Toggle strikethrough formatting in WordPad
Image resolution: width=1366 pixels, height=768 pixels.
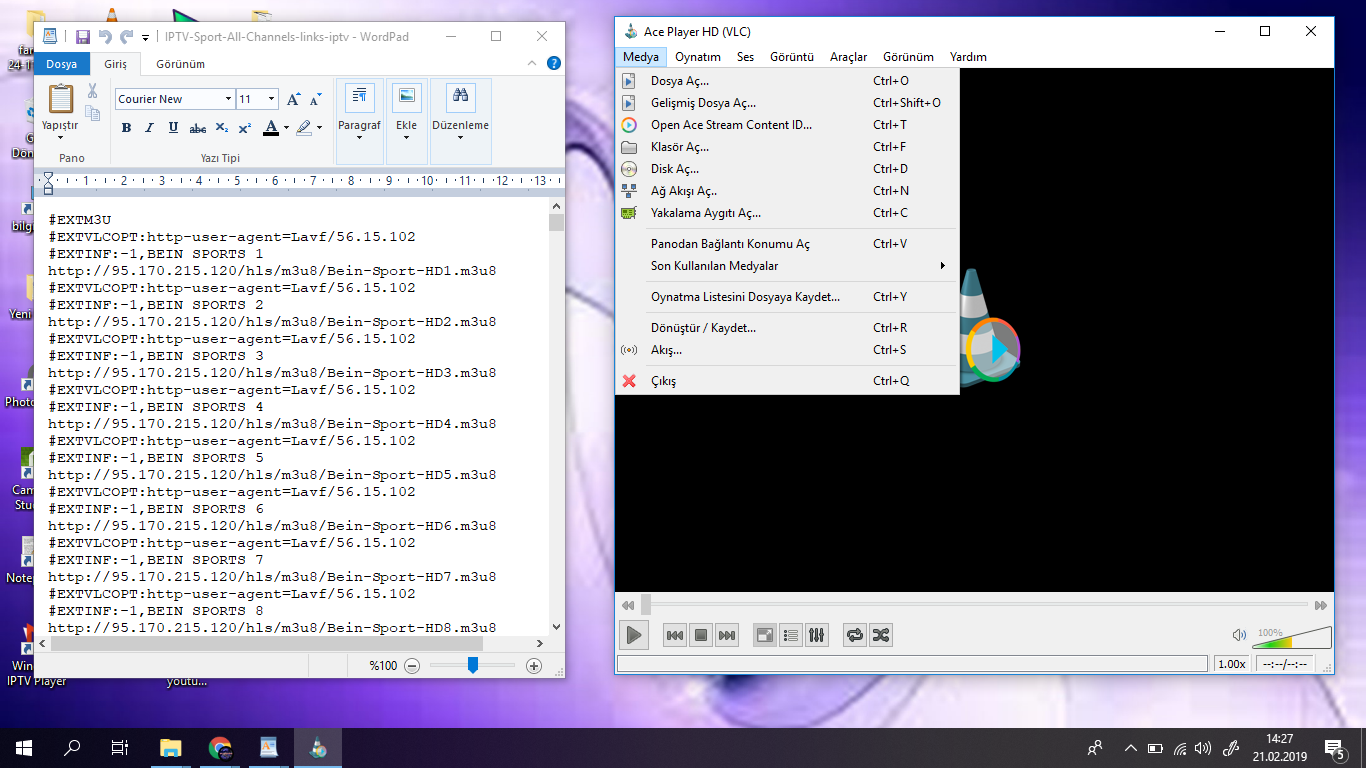tap(198, 128)
